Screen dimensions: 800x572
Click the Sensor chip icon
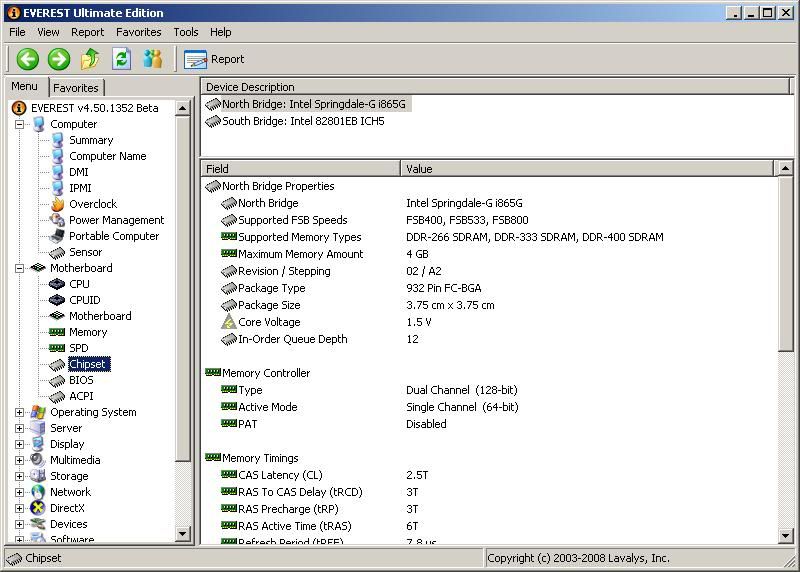57,252
